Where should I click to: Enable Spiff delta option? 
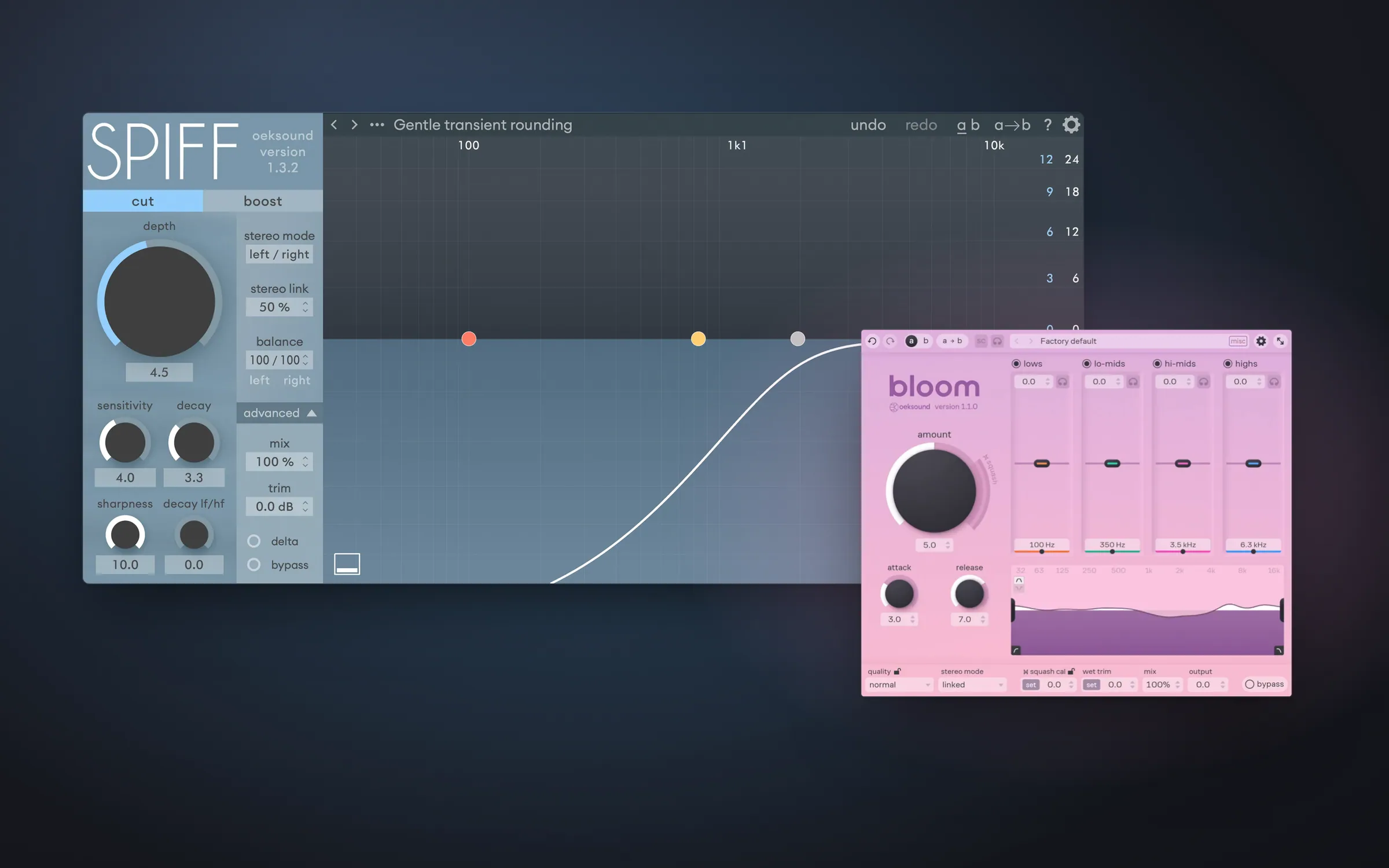pyautogui.click(x=253, y=541)
